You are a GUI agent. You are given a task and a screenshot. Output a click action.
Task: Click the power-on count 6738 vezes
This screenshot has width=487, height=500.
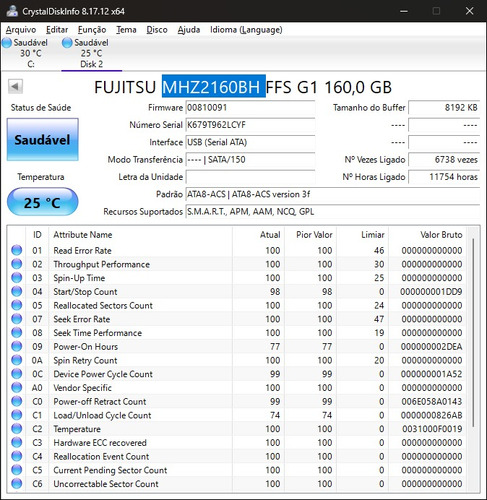[444, 160]
